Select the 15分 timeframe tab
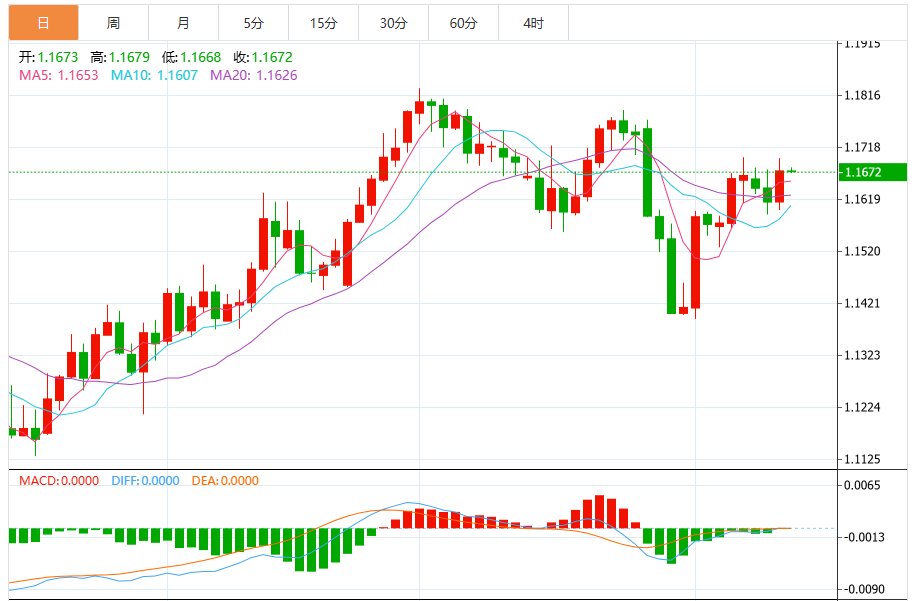 coord(323,22)
